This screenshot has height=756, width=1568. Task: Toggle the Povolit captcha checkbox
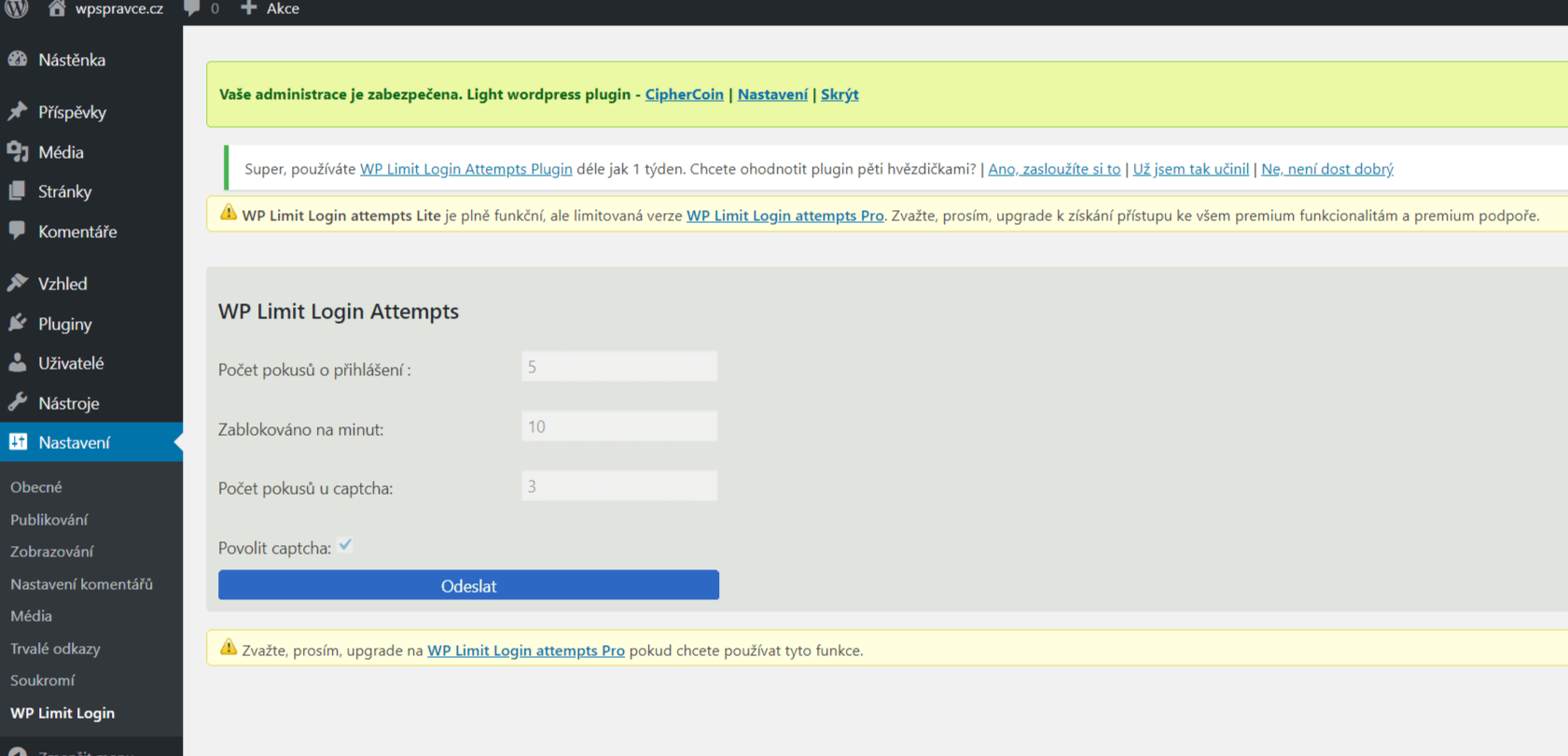click(x=345, y=546)
